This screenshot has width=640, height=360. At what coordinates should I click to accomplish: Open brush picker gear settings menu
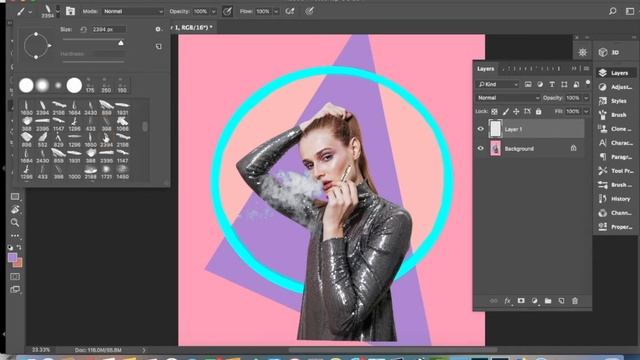click(158, 29)
